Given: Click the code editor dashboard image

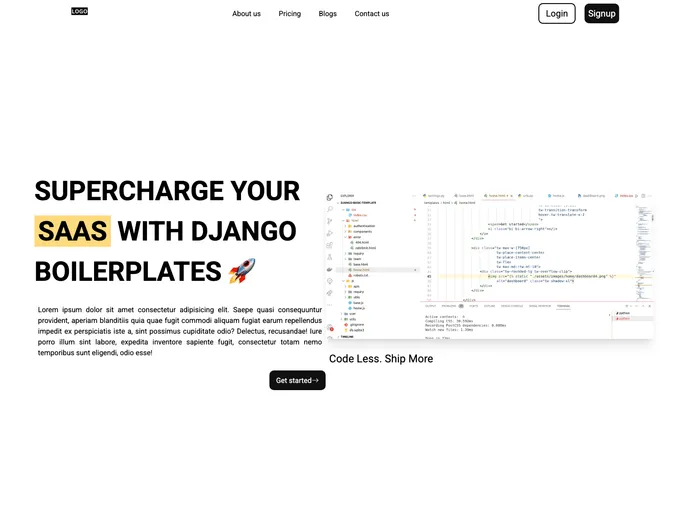Looking at the screenshot, I should click(489, 265).
